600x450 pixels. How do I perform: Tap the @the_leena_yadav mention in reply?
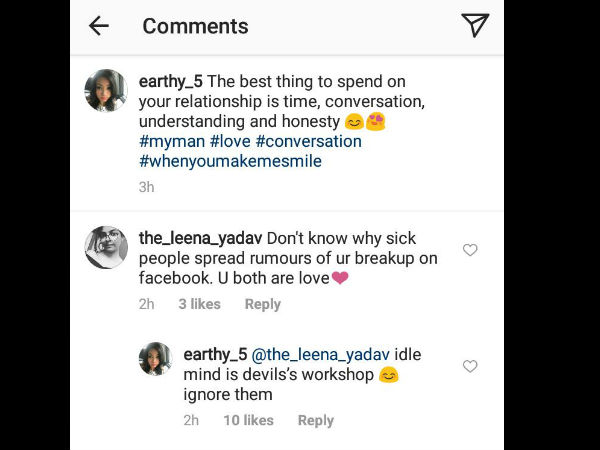click(x=321, y=354)
